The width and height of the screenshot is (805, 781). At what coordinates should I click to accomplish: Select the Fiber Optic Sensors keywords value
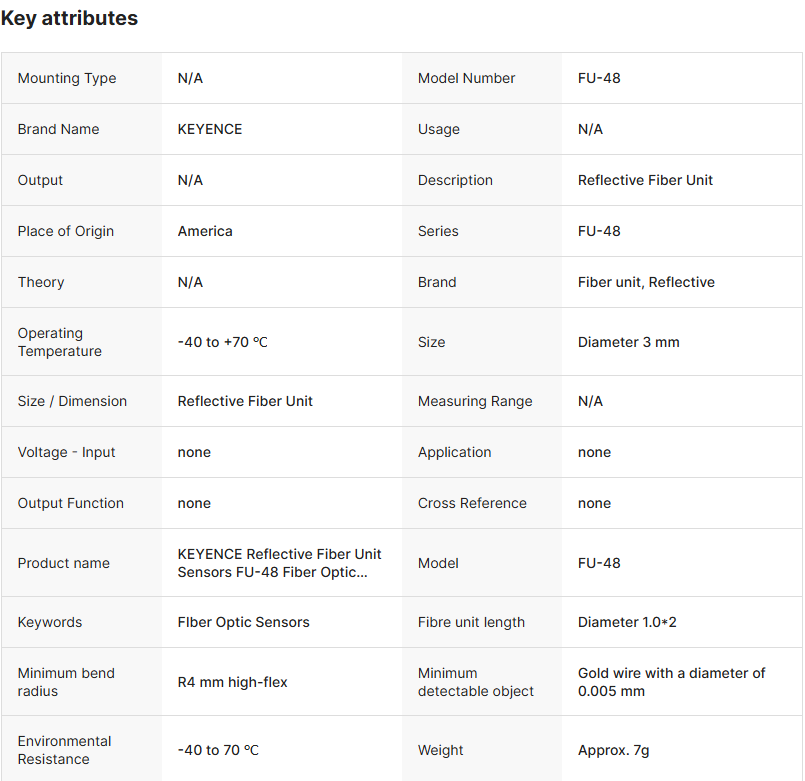244,622
